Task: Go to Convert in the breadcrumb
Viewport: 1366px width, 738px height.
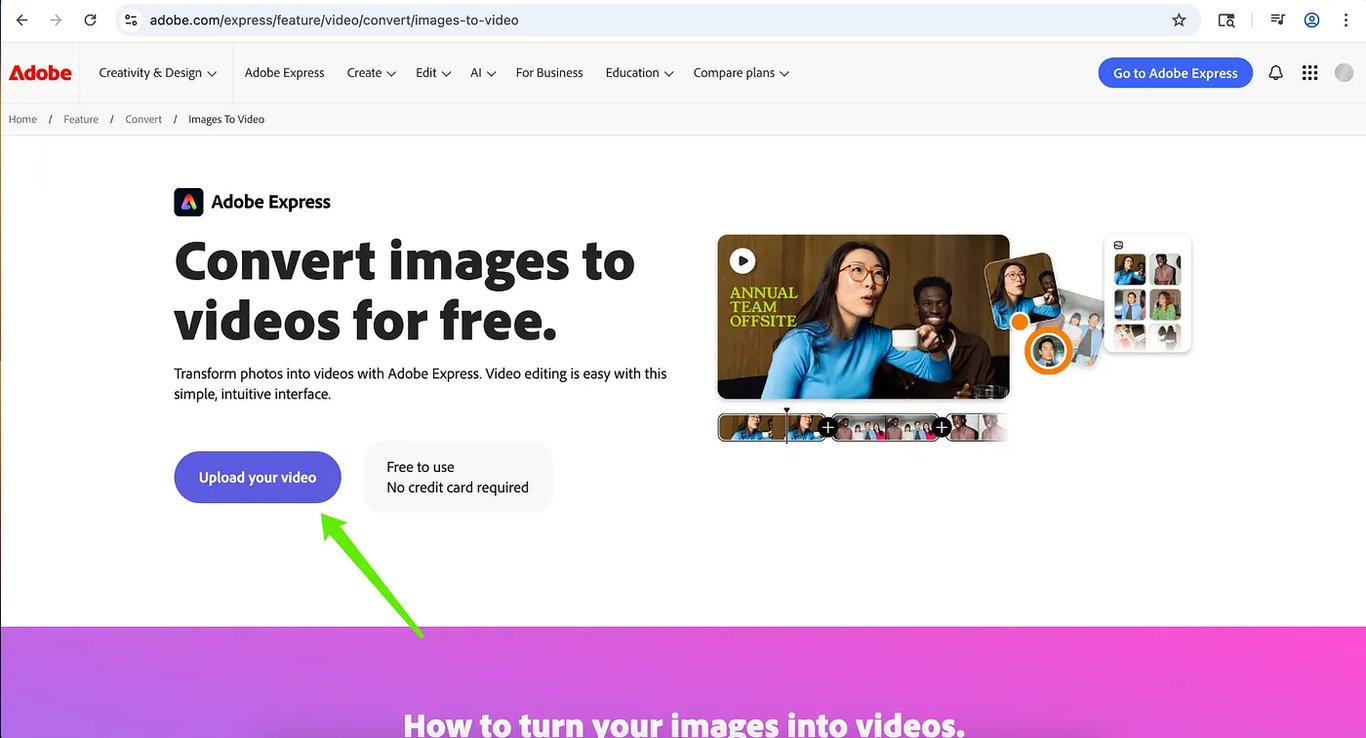Action: [x=143, y=119]
